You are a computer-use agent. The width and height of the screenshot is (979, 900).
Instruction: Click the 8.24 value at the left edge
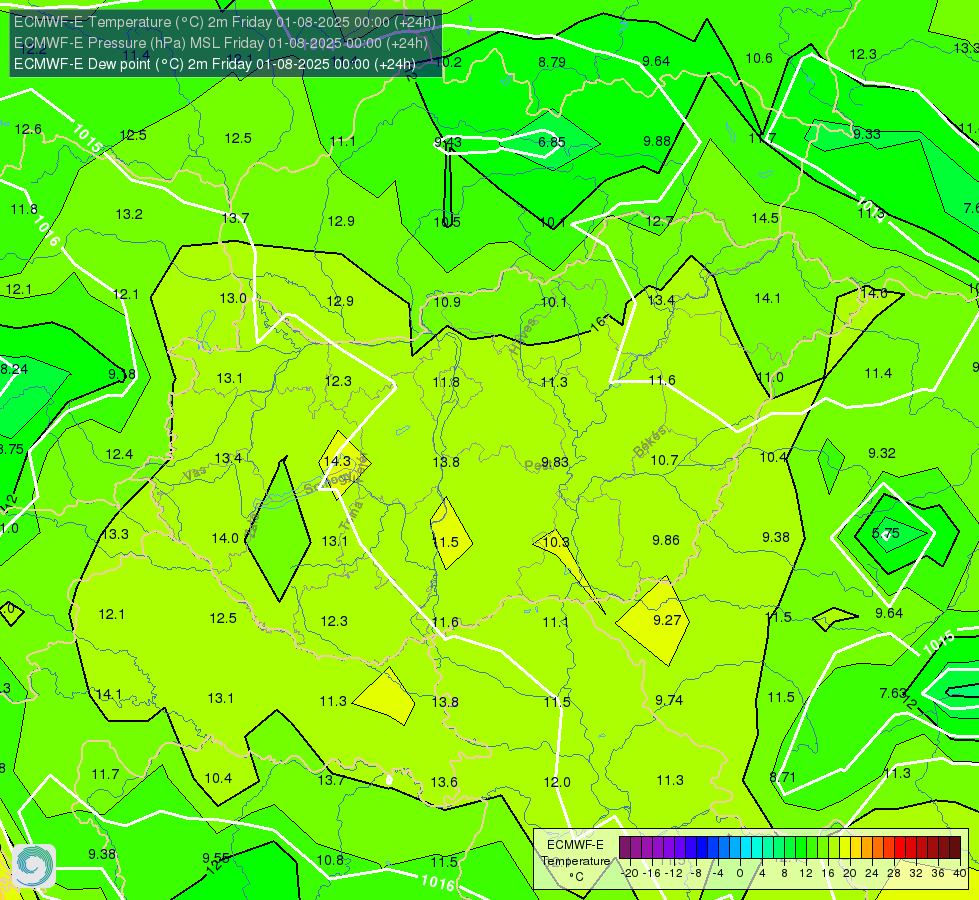point(14,369)
